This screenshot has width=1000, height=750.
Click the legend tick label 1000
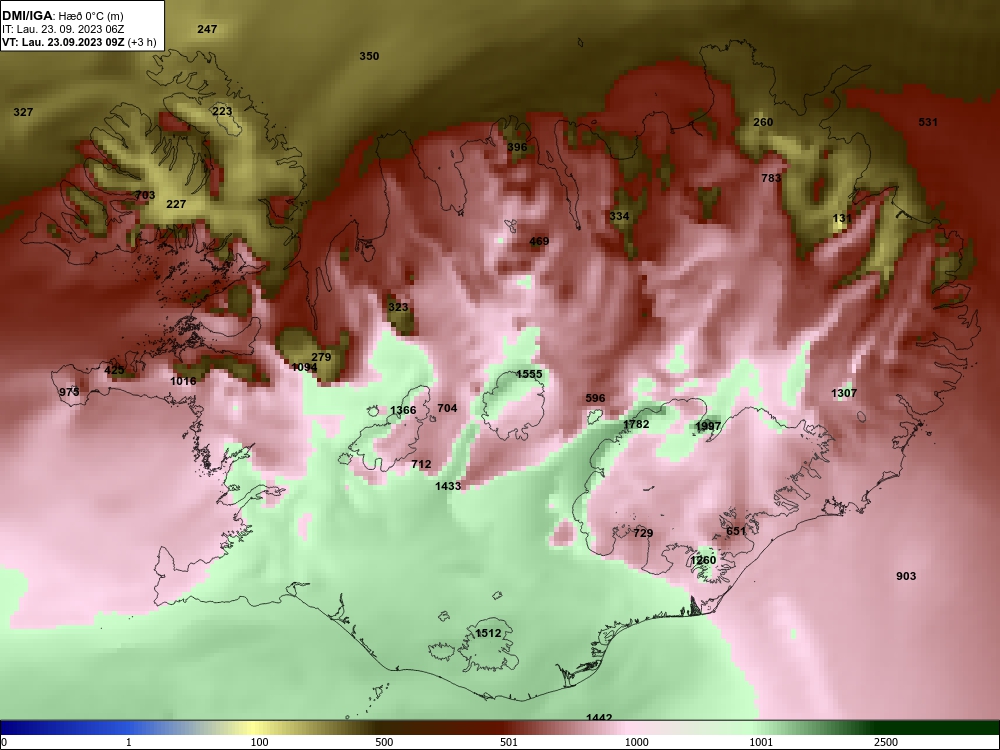click(637, 742)
